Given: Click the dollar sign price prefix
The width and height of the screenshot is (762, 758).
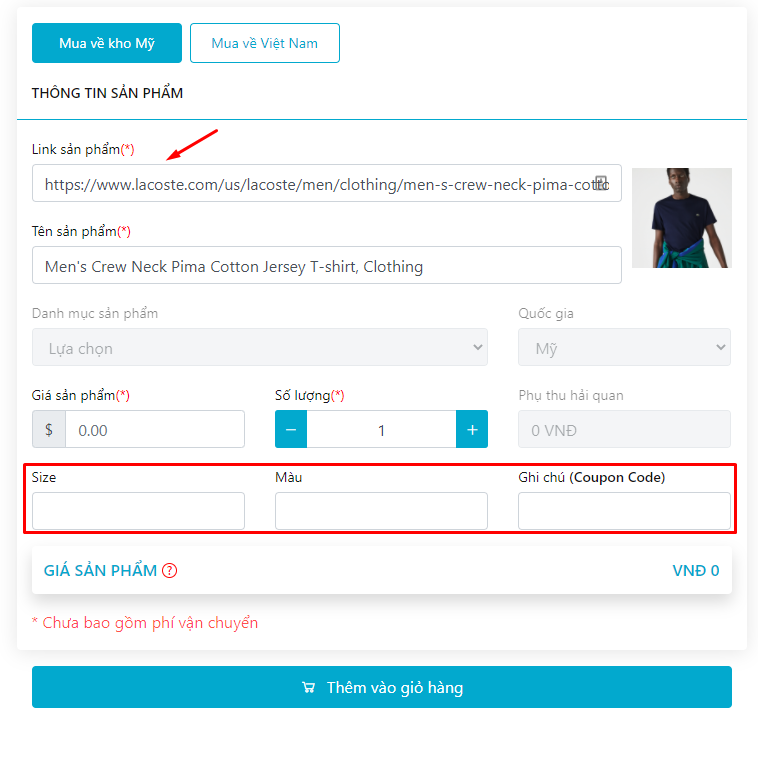Looking at the screenshot, I should click(x=49, y=430).
